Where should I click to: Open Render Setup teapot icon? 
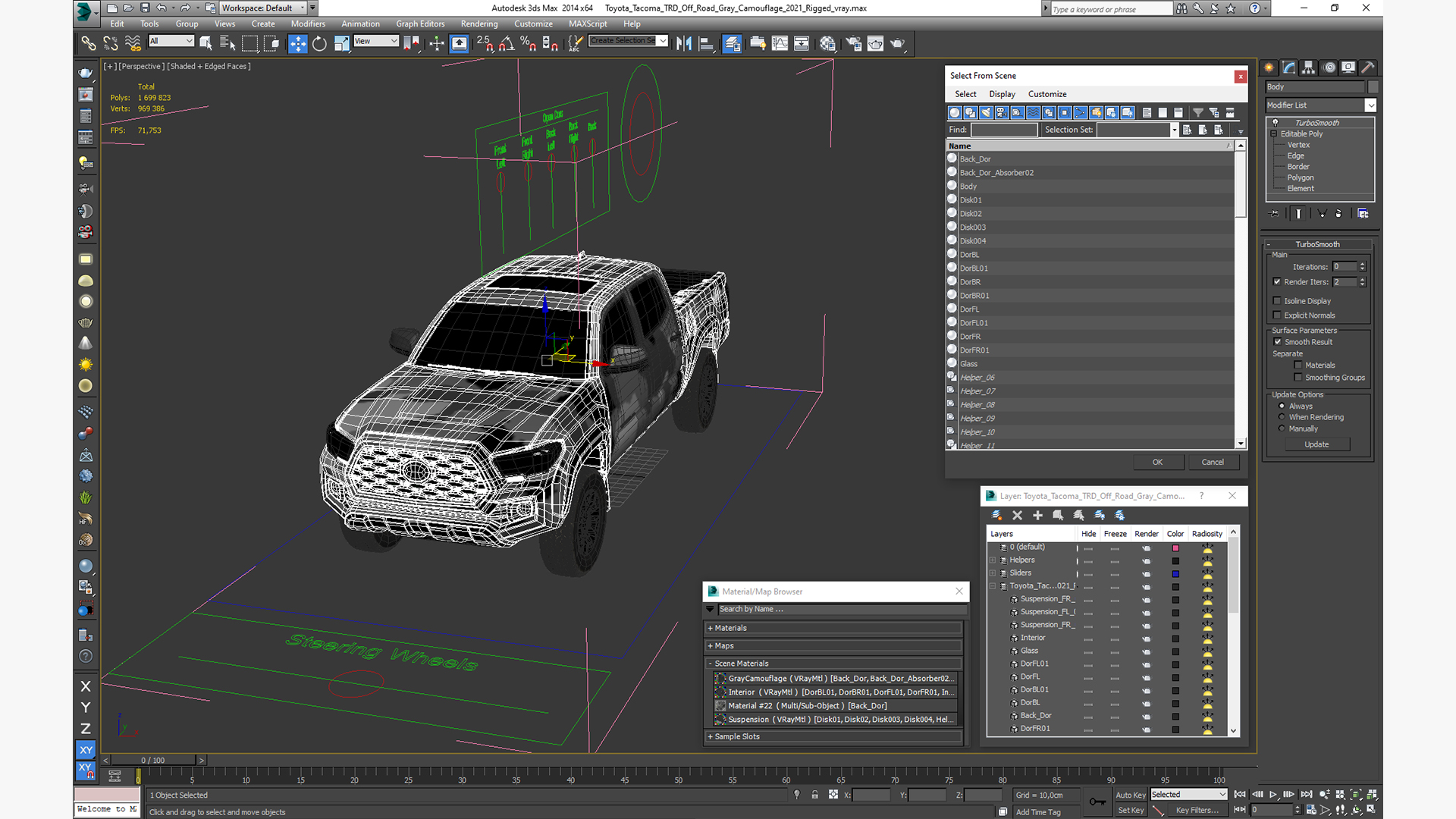(853, 43)
